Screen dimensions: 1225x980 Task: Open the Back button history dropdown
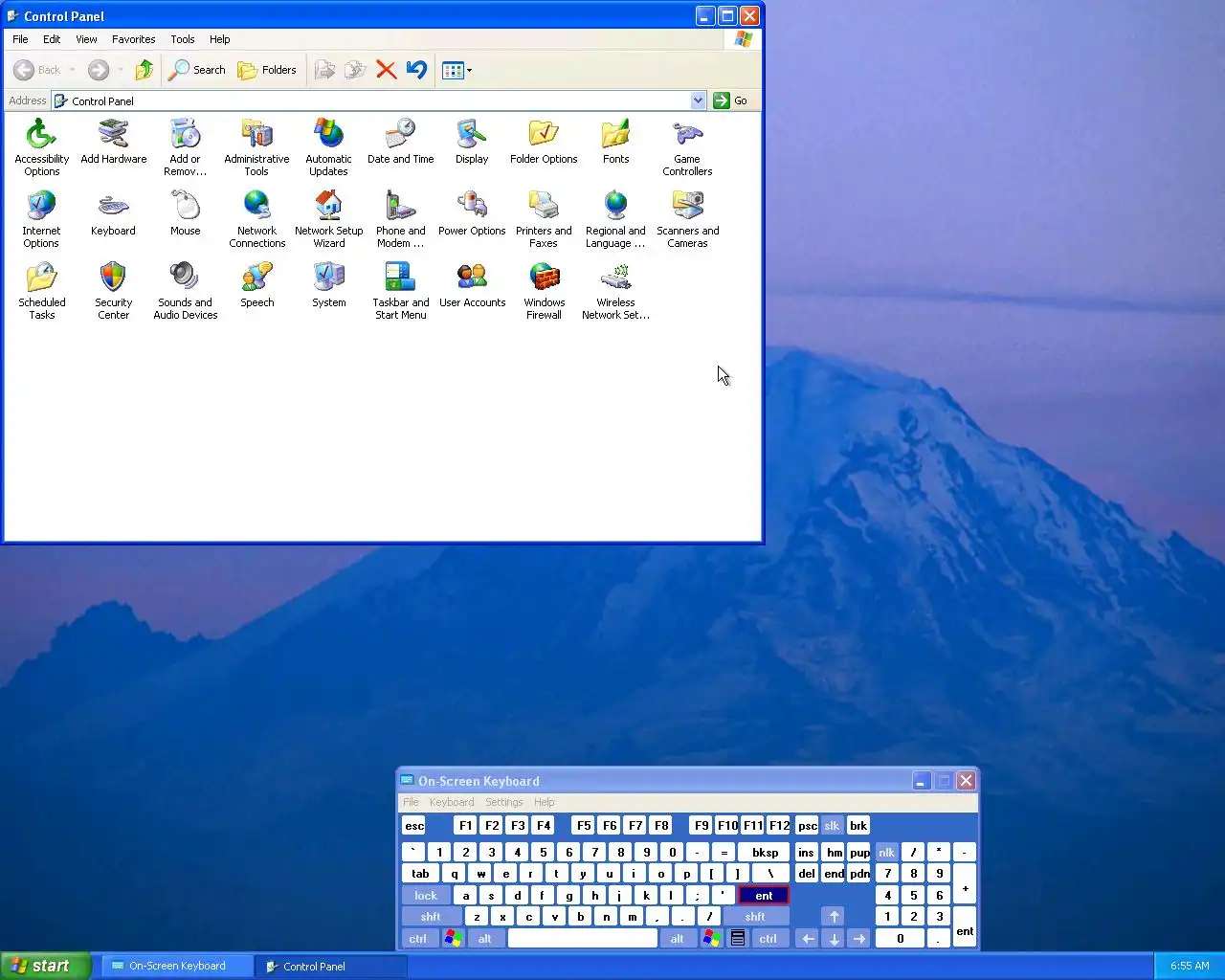coord(72,70)
